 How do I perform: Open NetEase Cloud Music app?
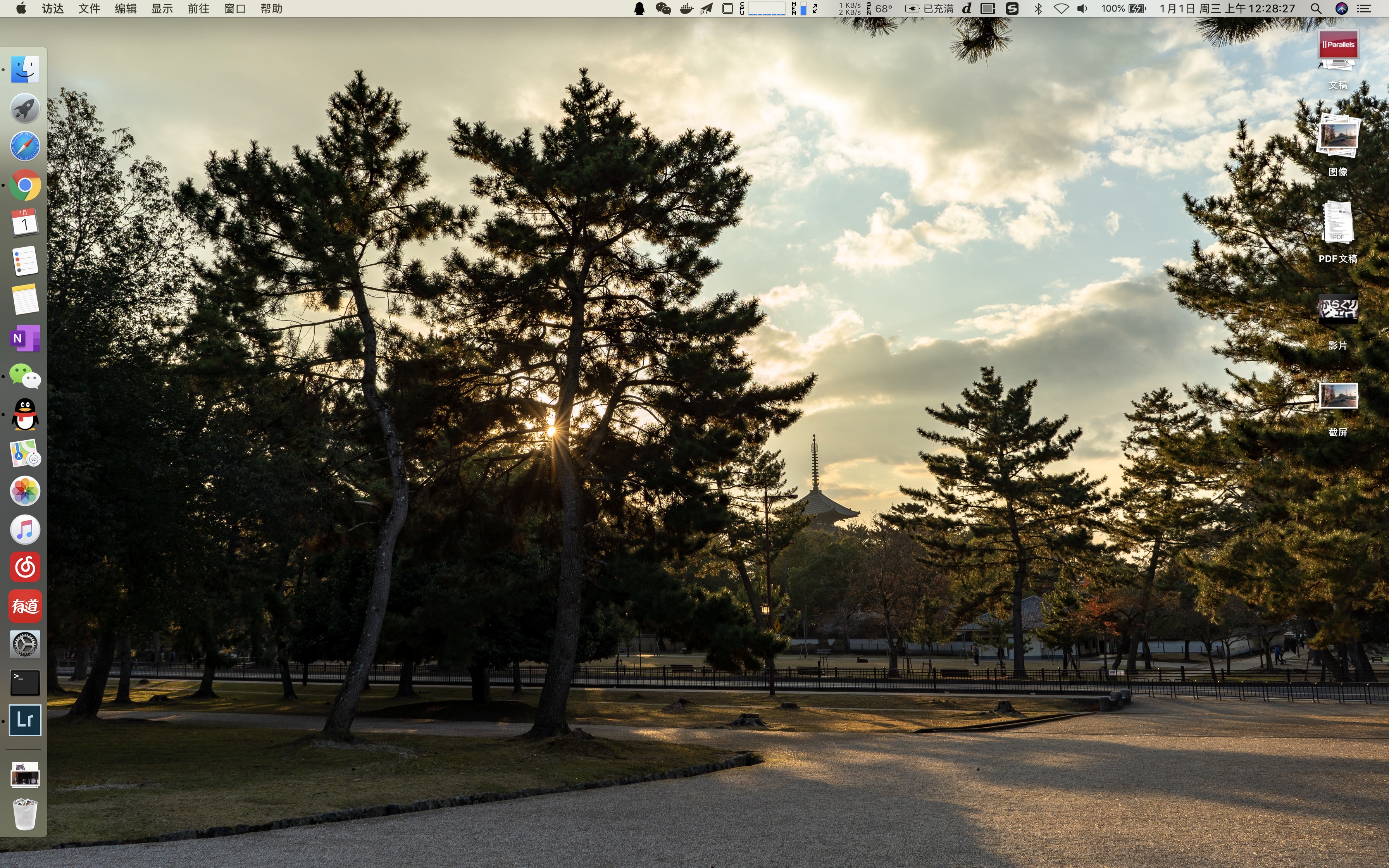[25, 567]
